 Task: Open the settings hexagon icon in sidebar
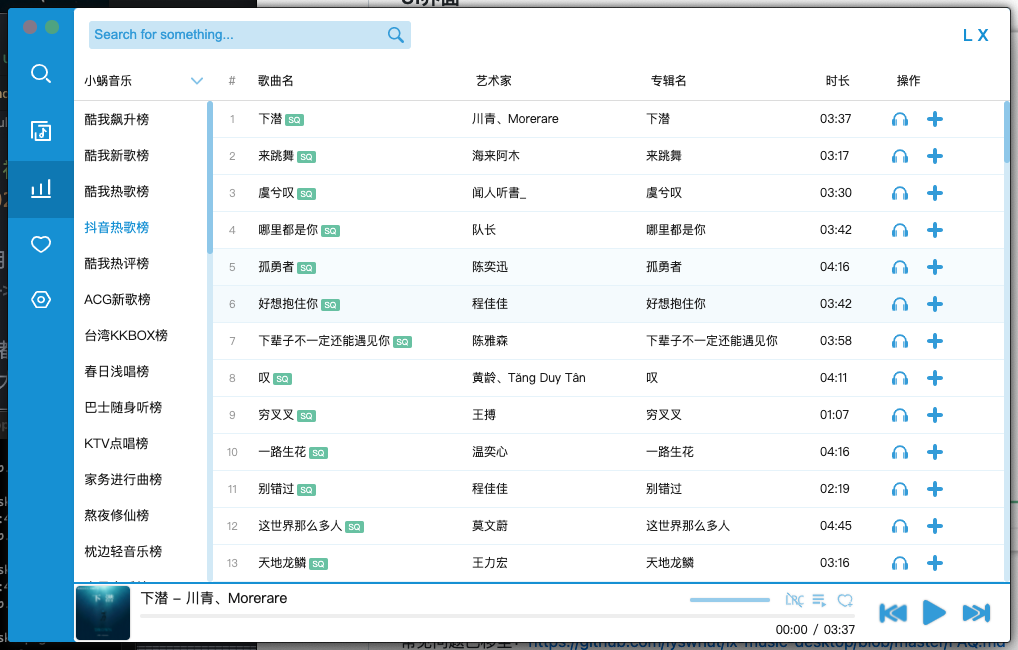(40, 299)
